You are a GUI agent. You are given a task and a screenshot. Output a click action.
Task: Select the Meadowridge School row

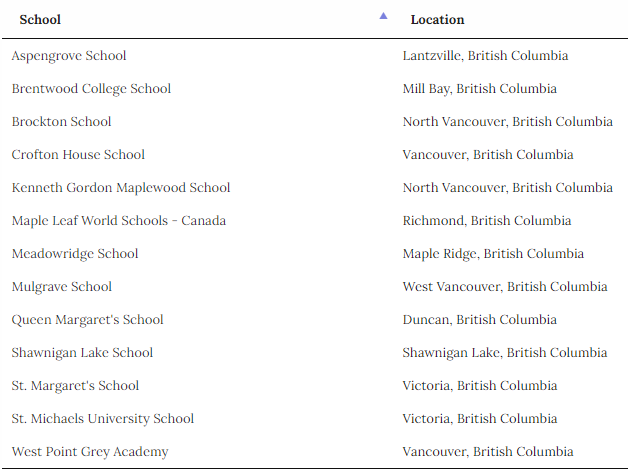coord(75,254)
